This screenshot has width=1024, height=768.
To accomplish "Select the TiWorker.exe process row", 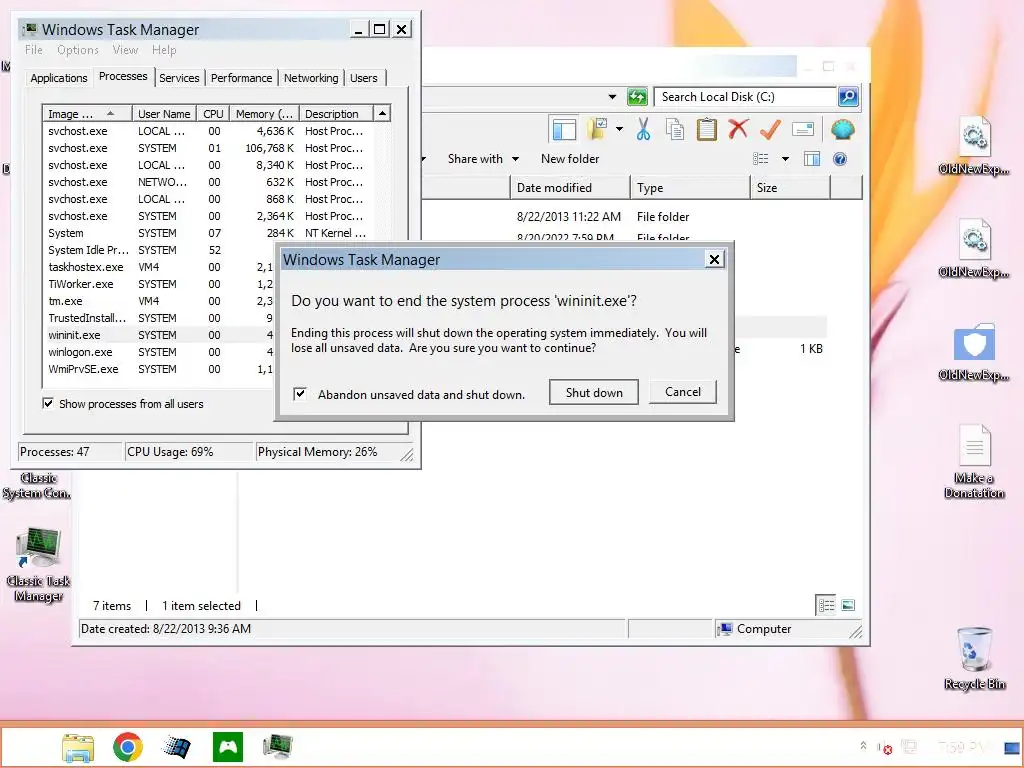I will click(160, 284).
